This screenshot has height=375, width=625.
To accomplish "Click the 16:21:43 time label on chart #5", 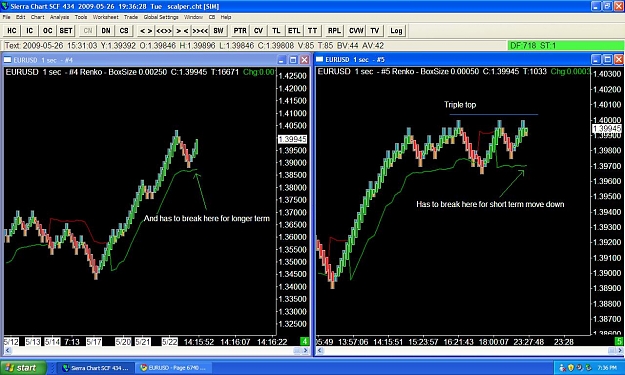I will [x=458, y=342].
